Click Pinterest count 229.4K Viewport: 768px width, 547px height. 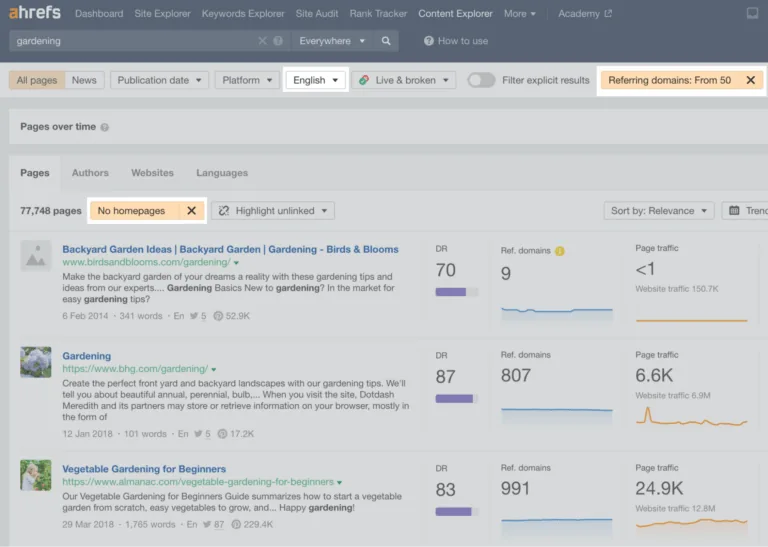click(252, 524)
